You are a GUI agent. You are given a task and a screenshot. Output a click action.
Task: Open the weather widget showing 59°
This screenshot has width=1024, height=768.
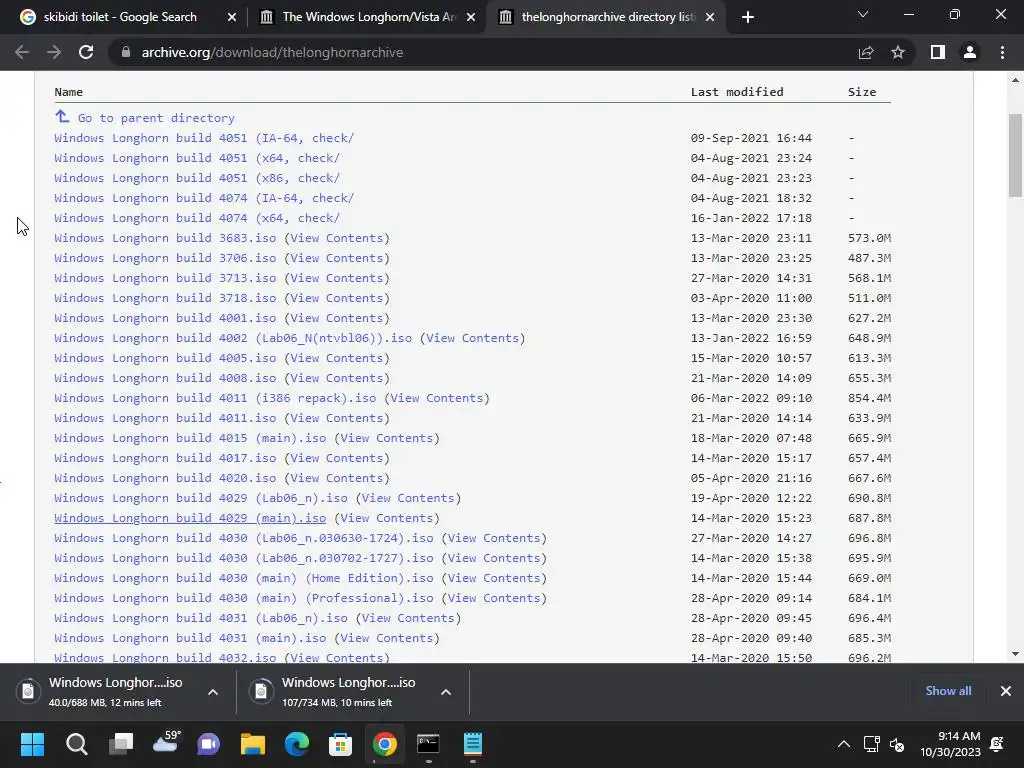(165, 743)
